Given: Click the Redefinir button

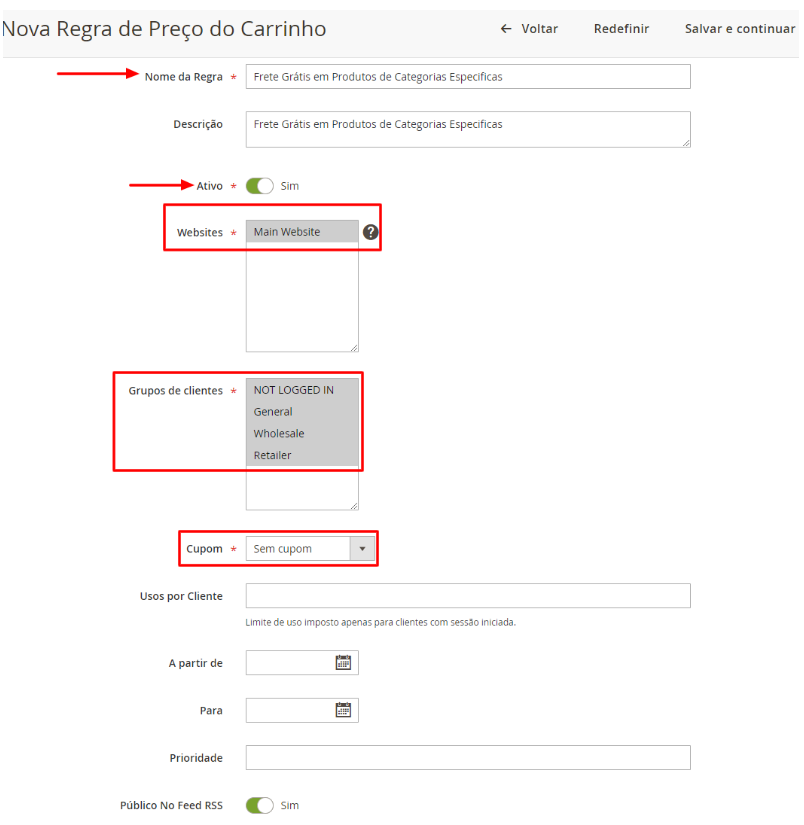Looking at the screenshot, I should (621, 29).
